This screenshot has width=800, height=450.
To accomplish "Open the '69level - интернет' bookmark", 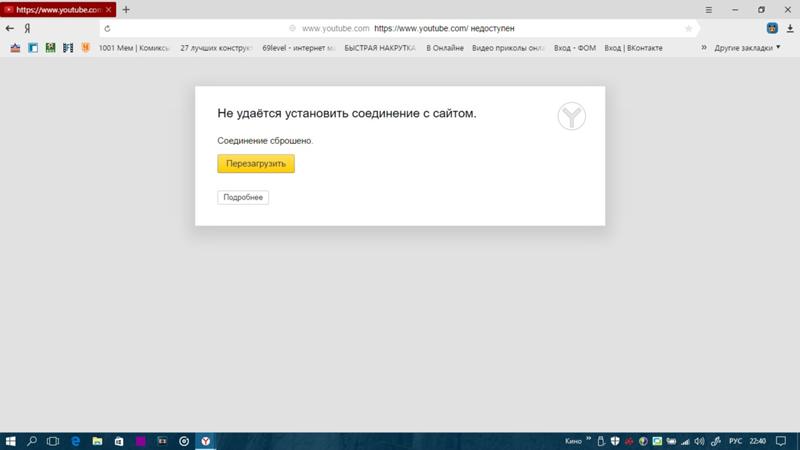I will click(x=298, y=48).
